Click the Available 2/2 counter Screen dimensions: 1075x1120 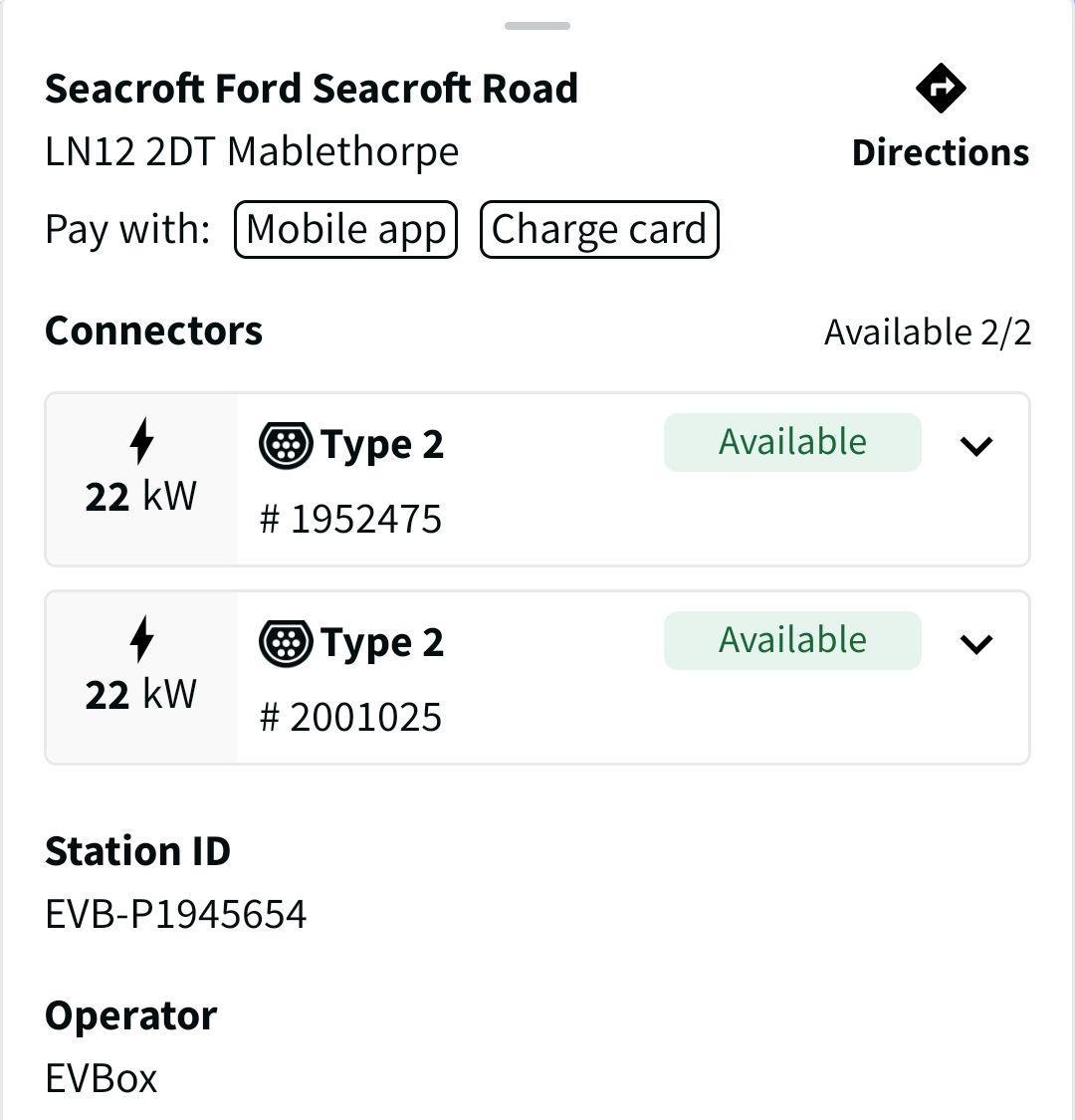pyautogui.click(x=928, y=333)
